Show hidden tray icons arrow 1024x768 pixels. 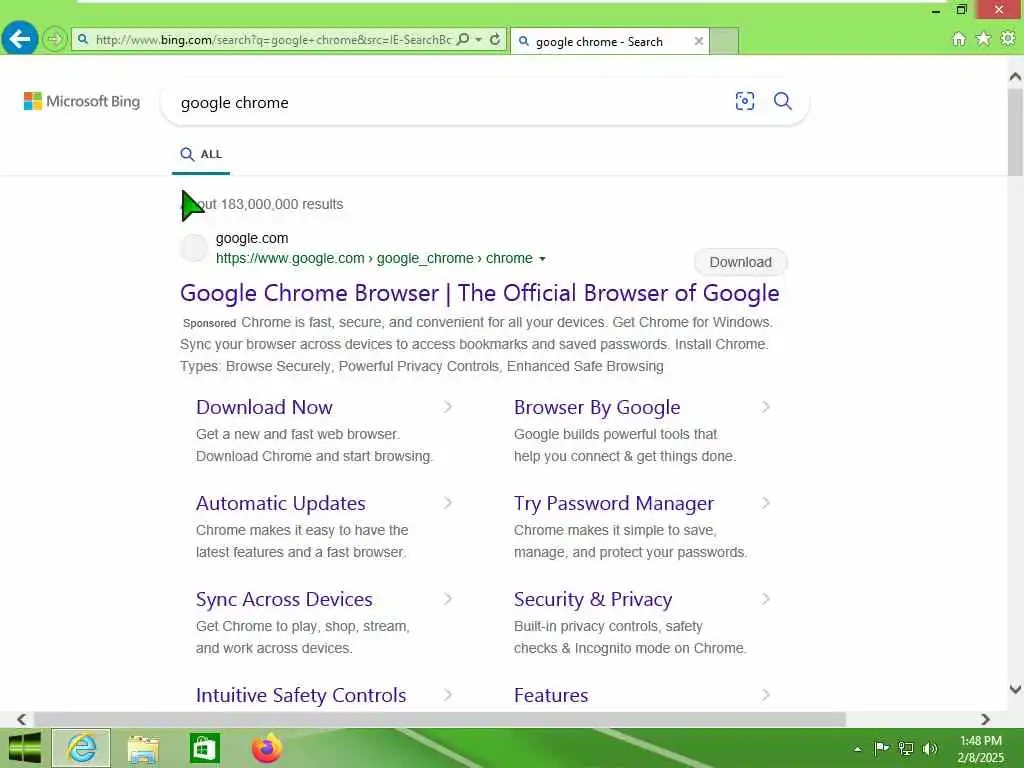pos(857,750)
